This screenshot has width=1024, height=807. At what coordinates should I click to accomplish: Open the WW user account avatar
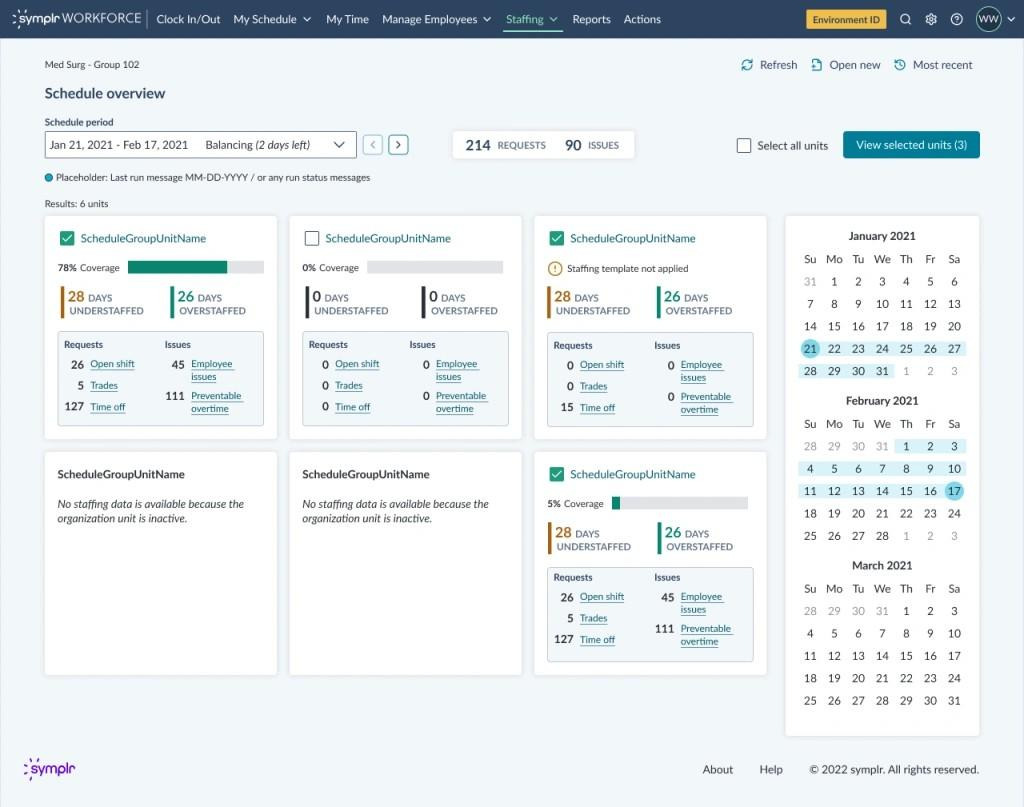(988, 19)
